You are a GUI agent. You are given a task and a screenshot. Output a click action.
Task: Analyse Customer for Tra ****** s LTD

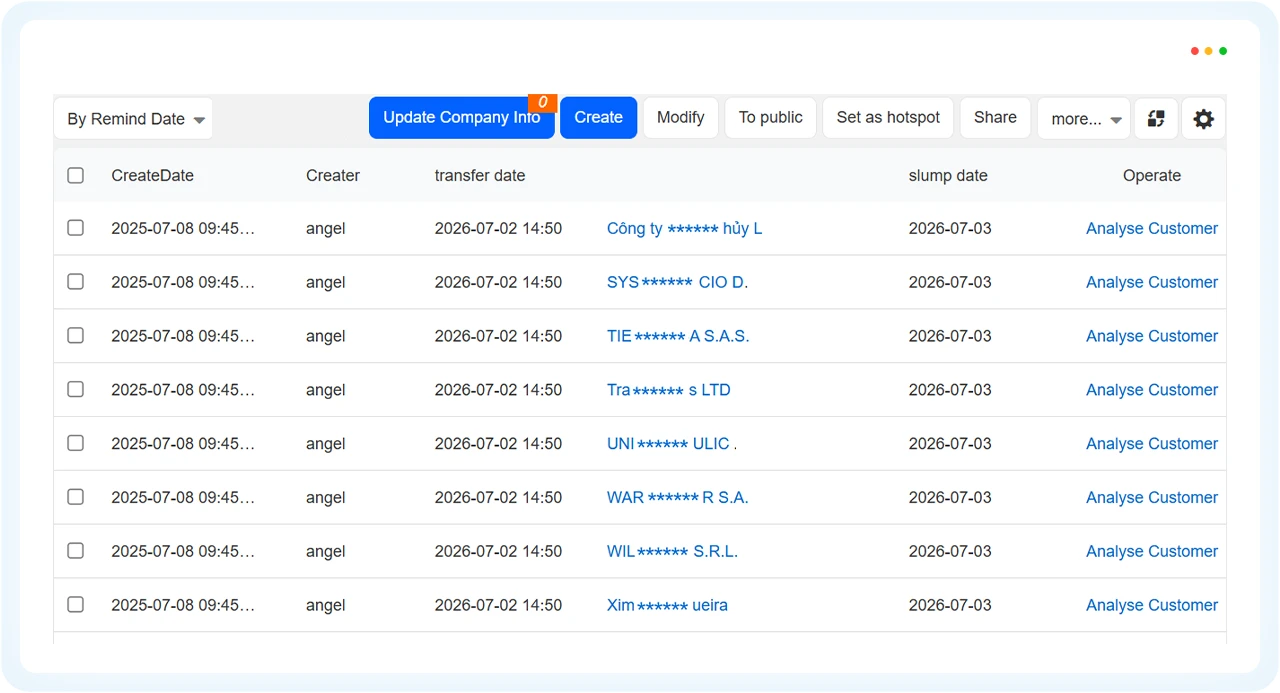point(1152,390)
